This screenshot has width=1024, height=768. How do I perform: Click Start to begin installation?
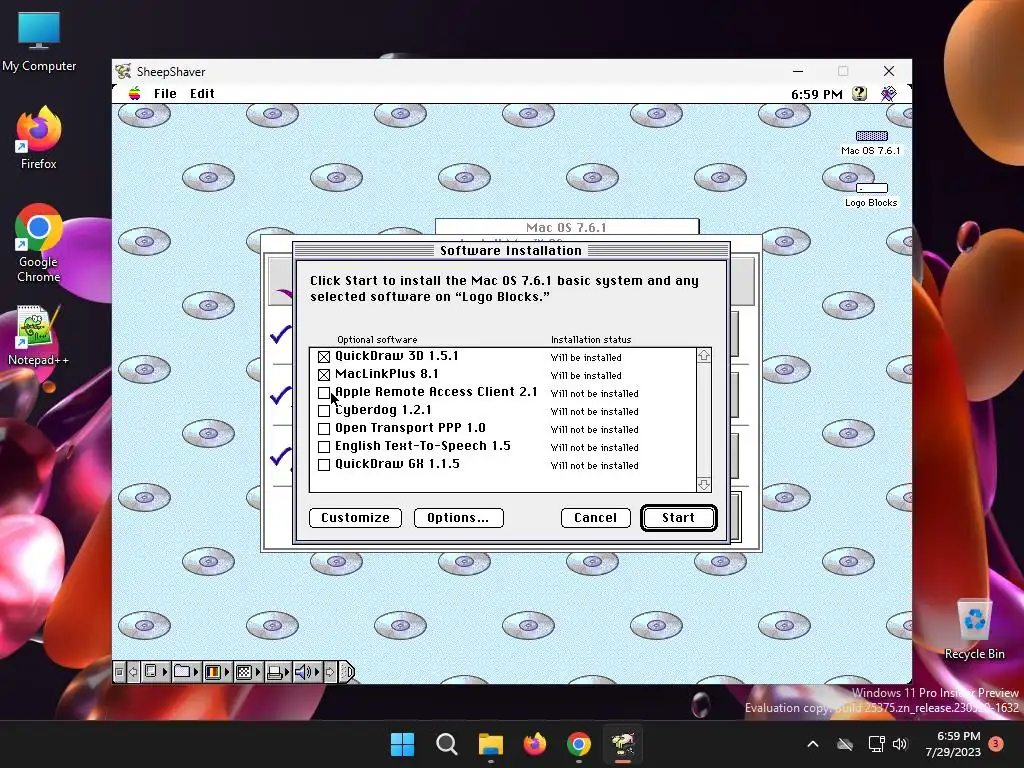point(679,518)
